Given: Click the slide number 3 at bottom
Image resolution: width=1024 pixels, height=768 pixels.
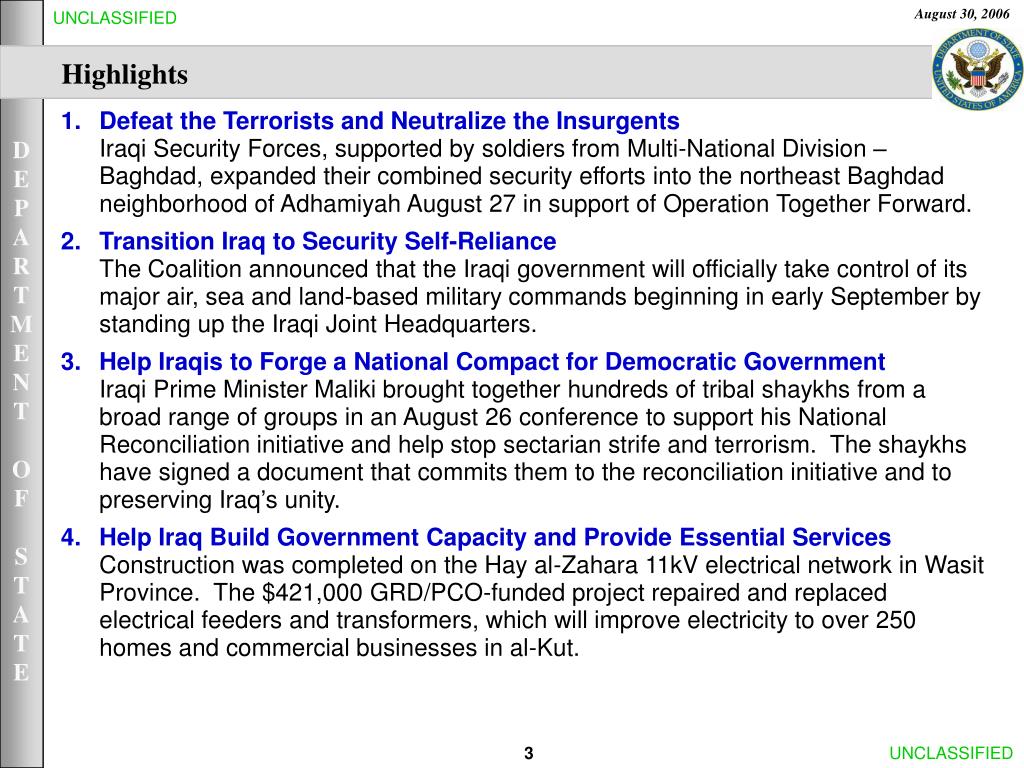Looking at the screenshot, I should 529,753.
